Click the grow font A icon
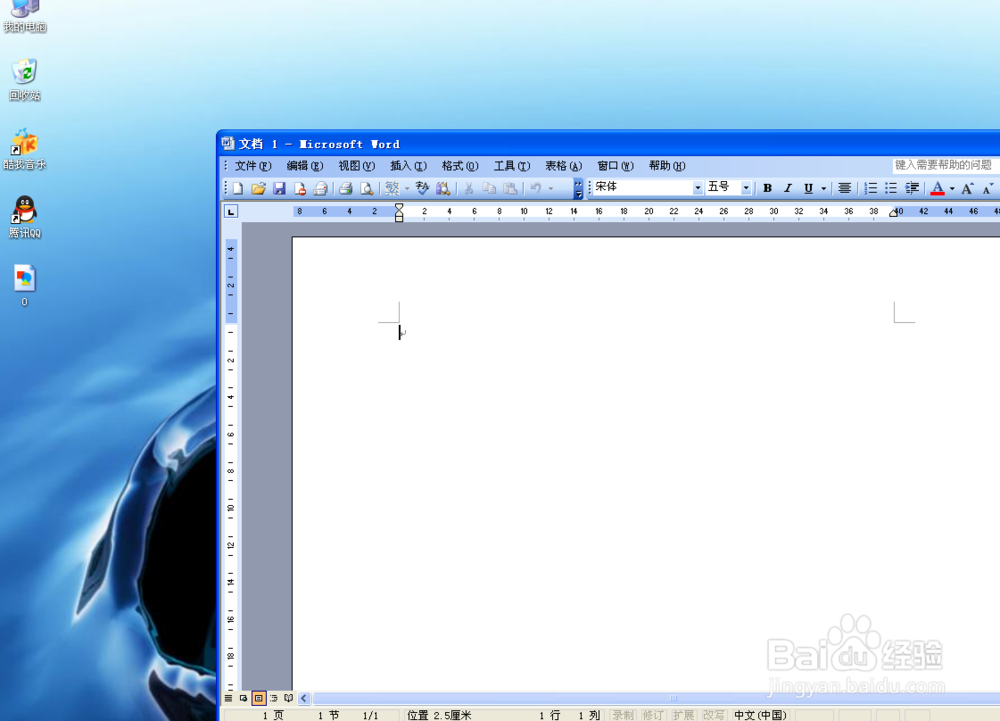Viewport: 1000px width, 721px height. coord(967,188)
